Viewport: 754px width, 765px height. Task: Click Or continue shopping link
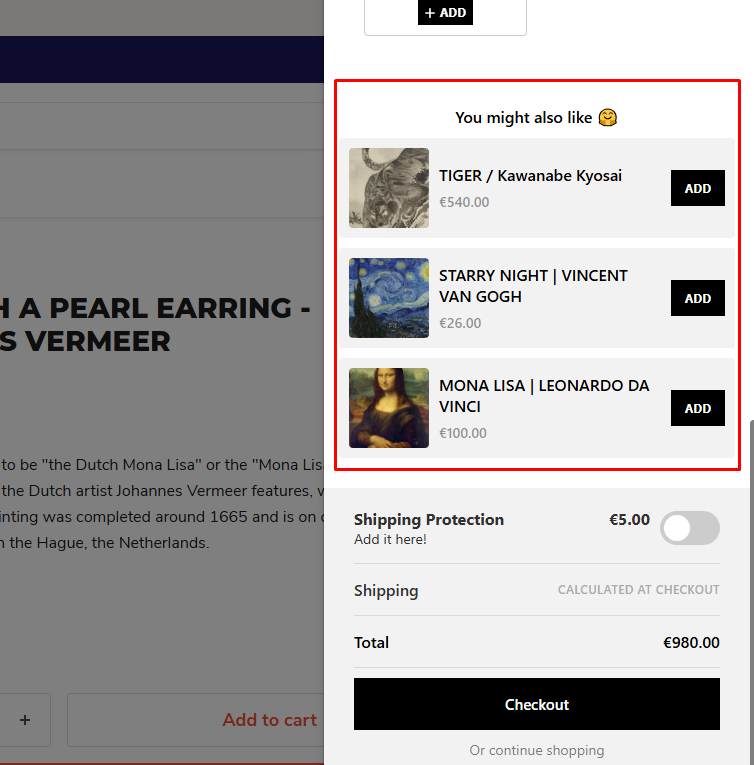pos(537,750)
